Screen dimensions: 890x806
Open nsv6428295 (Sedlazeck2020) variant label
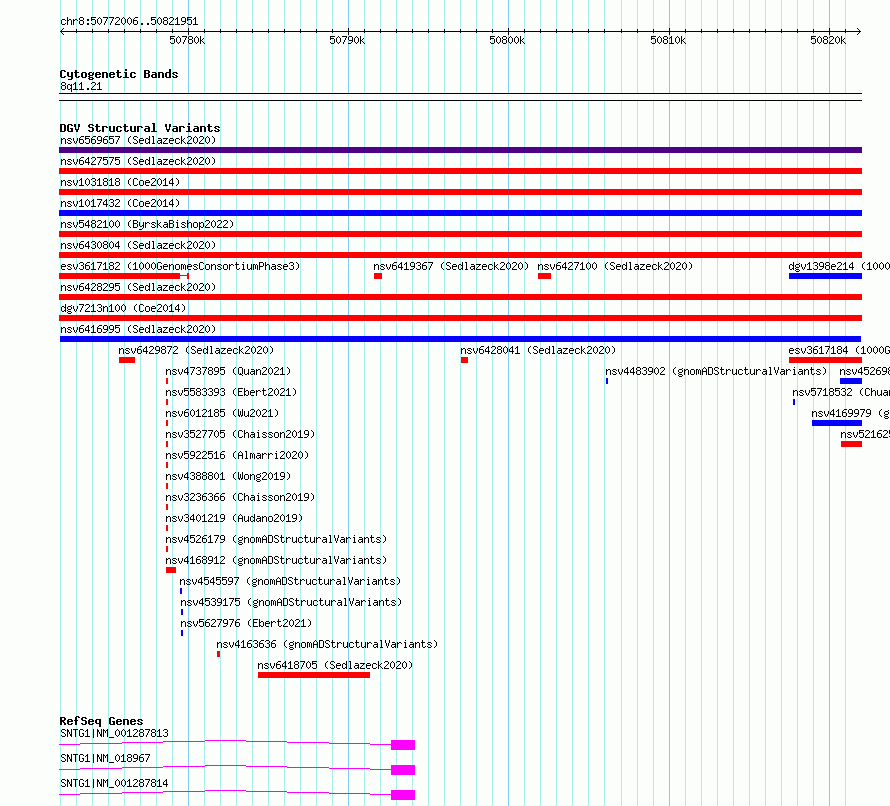point(138,287)
